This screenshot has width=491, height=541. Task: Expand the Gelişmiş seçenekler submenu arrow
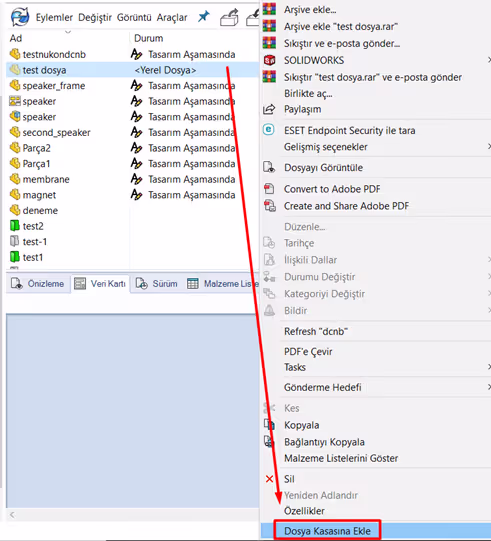pyautogui.click(x=488, y=147)
